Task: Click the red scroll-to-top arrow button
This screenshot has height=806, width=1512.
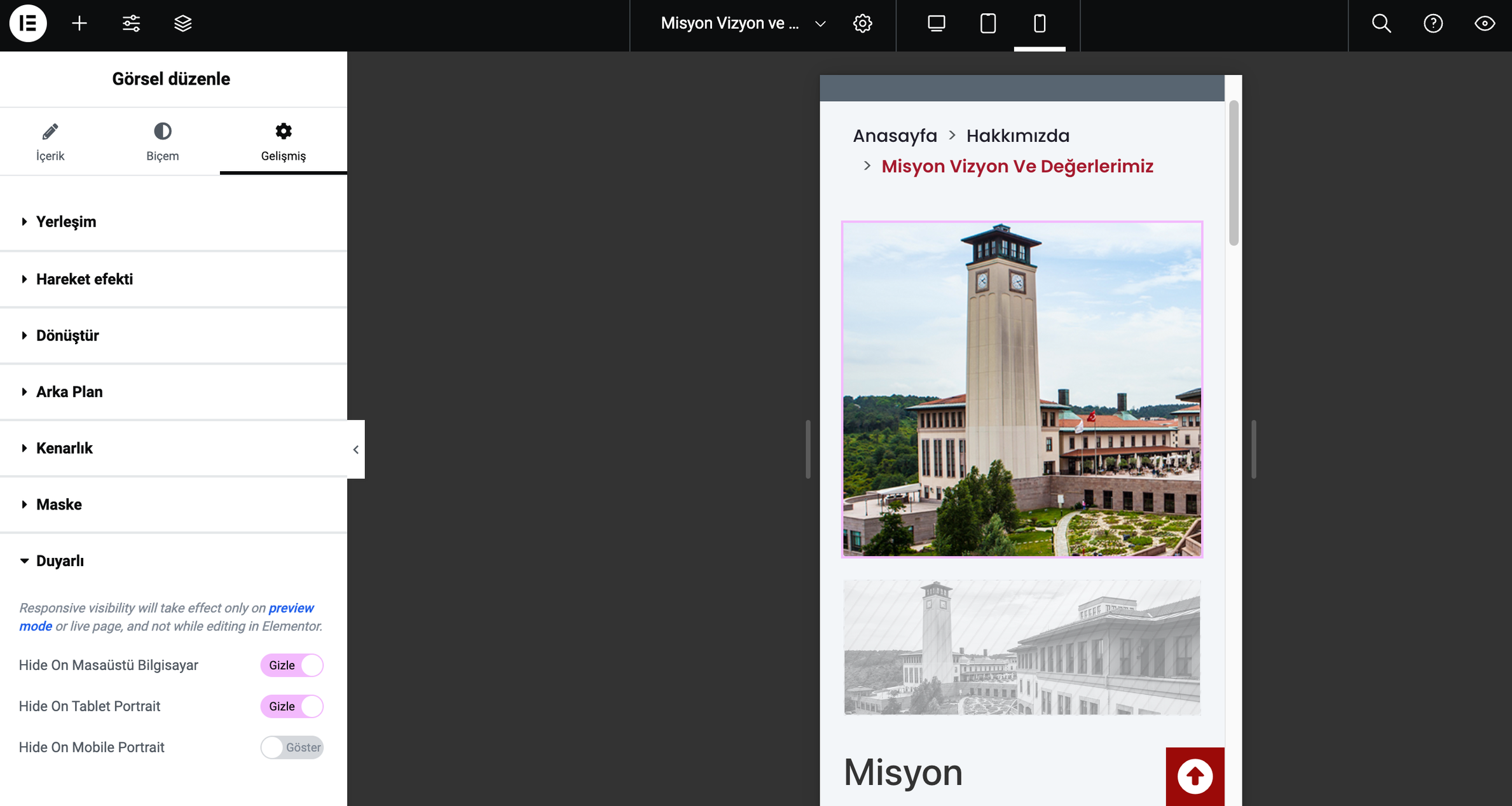Action: pyautogui.click(x=1194, y=776)
